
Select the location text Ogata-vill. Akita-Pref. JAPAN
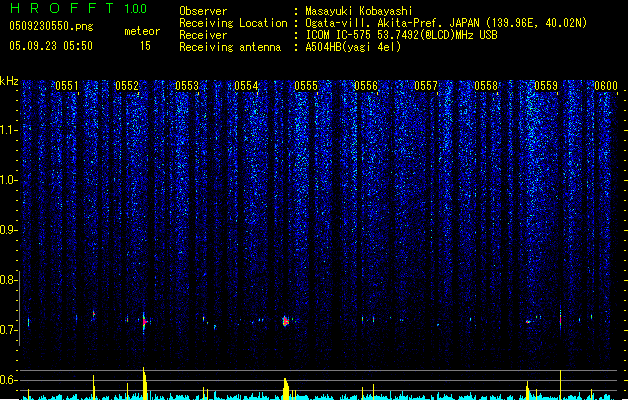392,23
